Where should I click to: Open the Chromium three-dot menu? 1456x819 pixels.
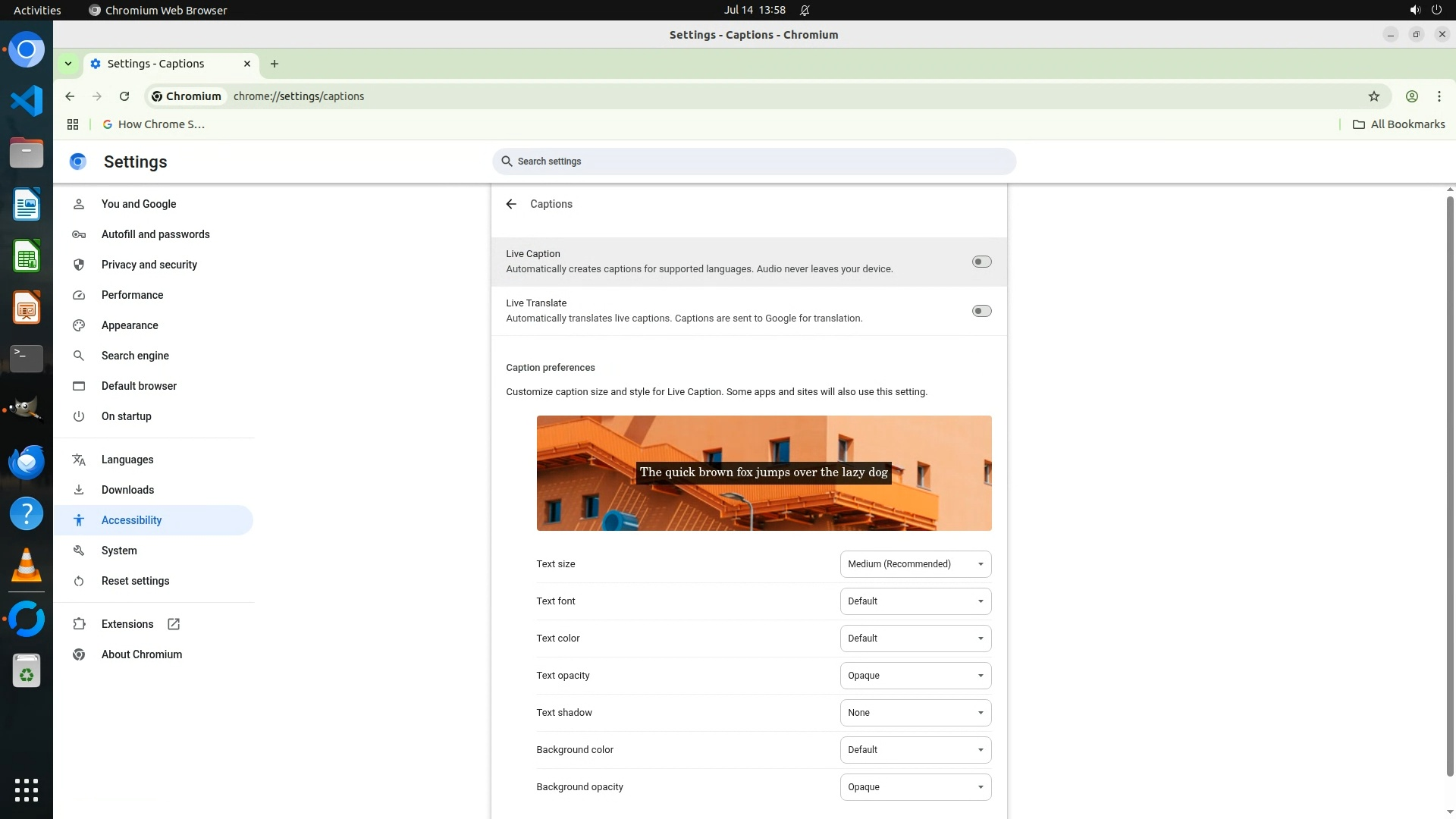point(1439,96)
